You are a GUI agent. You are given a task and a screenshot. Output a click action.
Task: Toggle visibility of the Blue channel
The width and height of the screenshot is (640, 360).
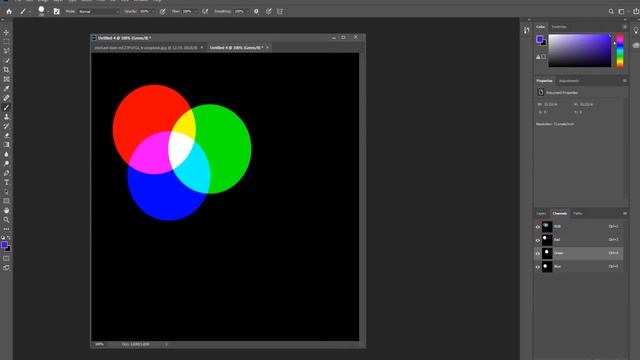pyautogui.click(x=538, y=267)
